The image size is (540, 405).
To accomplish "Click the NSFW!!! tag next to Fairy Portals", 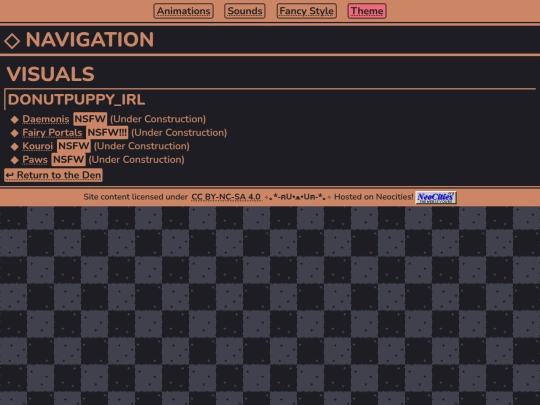I will point(107,133).
